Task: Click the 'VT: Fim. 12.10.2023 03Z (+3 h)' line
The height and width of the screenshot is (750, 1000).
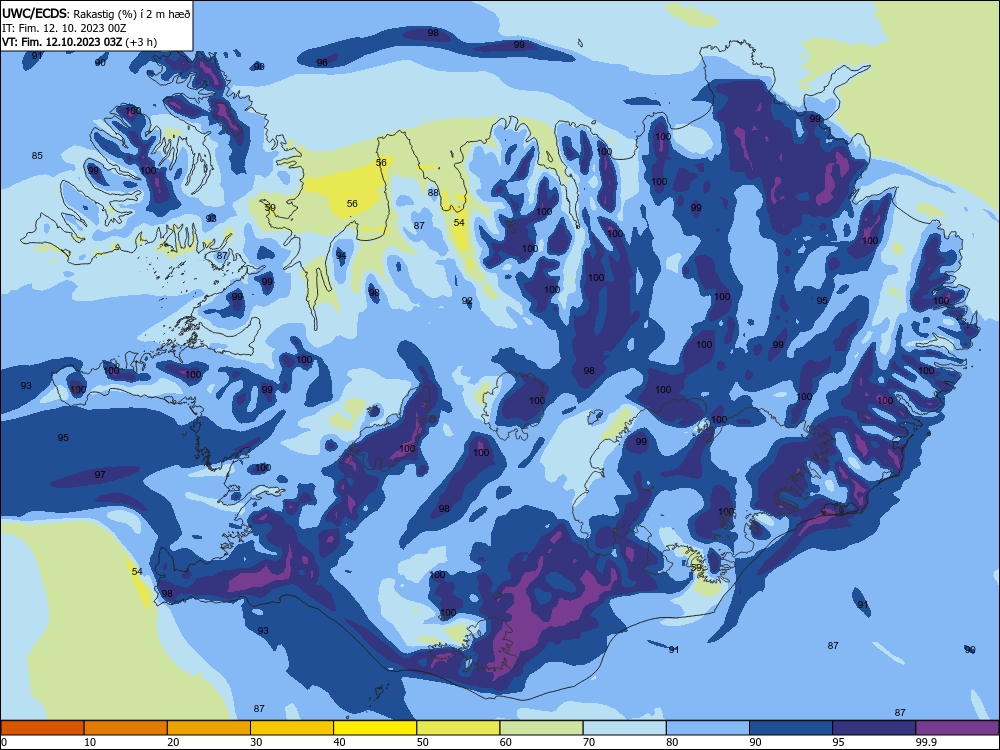Action: (79, 42)
